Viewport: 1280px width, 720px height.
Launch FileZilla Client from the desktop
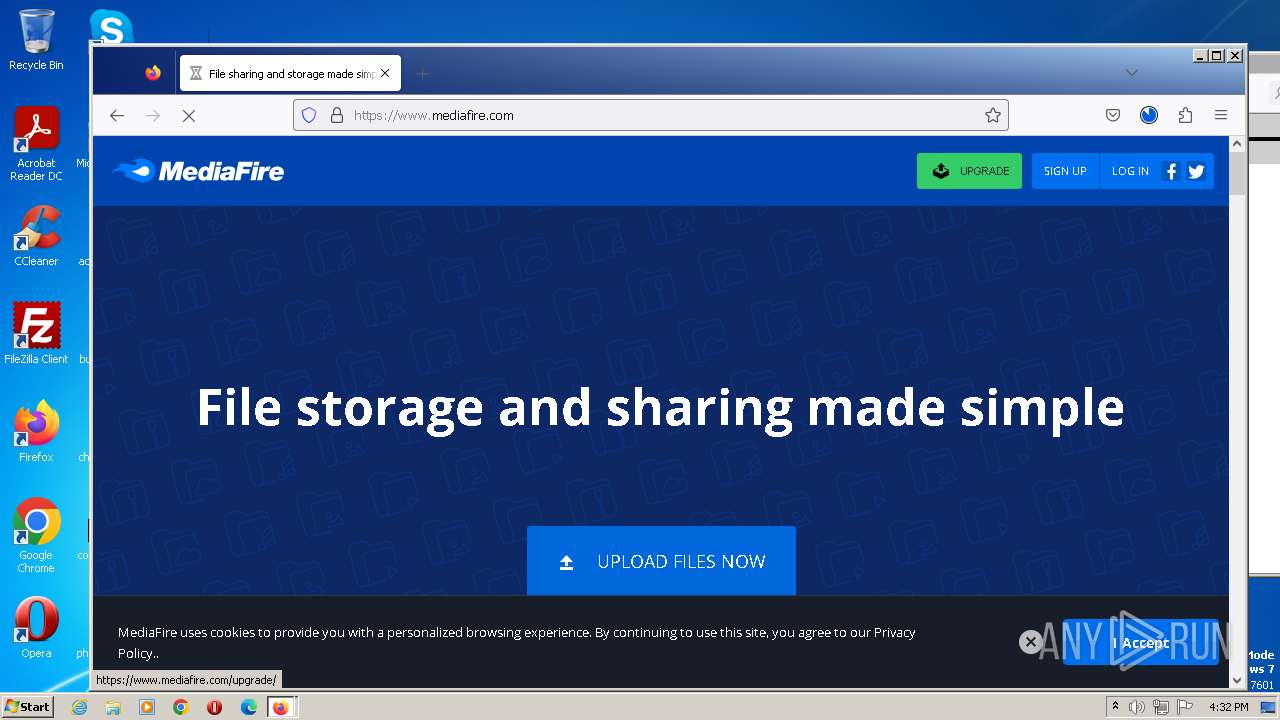coord(36,333)
